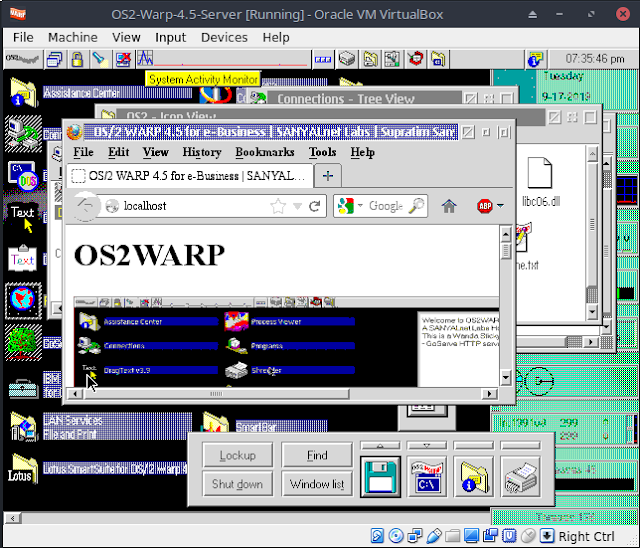Screen dimensions: 640x548
Task: Open the System Activity Monitor graph icon
Action: click(145, 58)
